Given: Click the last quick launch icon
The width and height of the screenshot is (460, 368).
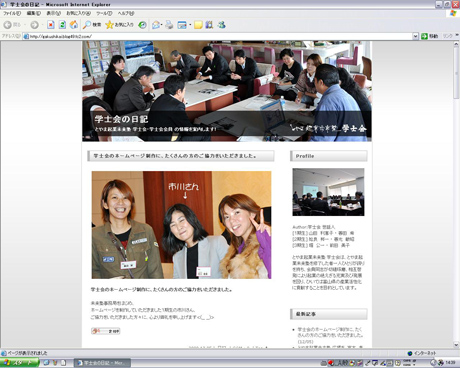Looking at the screenshot, I should coord(63,363).
